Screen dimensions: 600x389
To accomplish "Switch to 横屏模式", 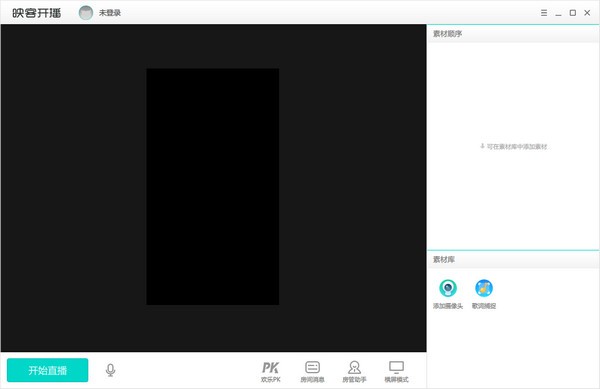I will pyautogui.click(x=396, y=372).
